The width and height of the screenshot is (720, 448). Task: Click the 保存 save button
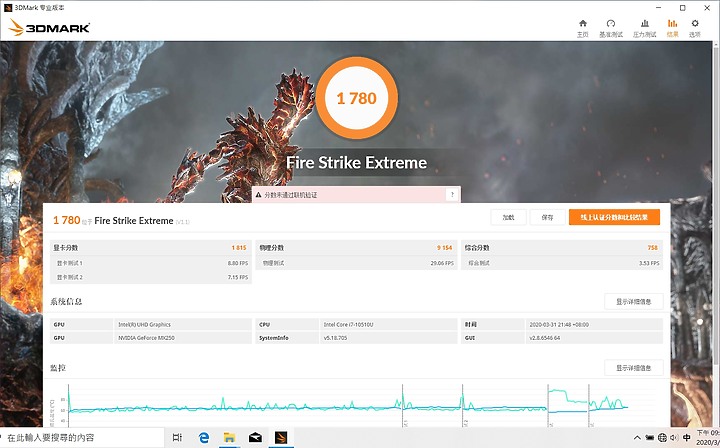[547, 218]
